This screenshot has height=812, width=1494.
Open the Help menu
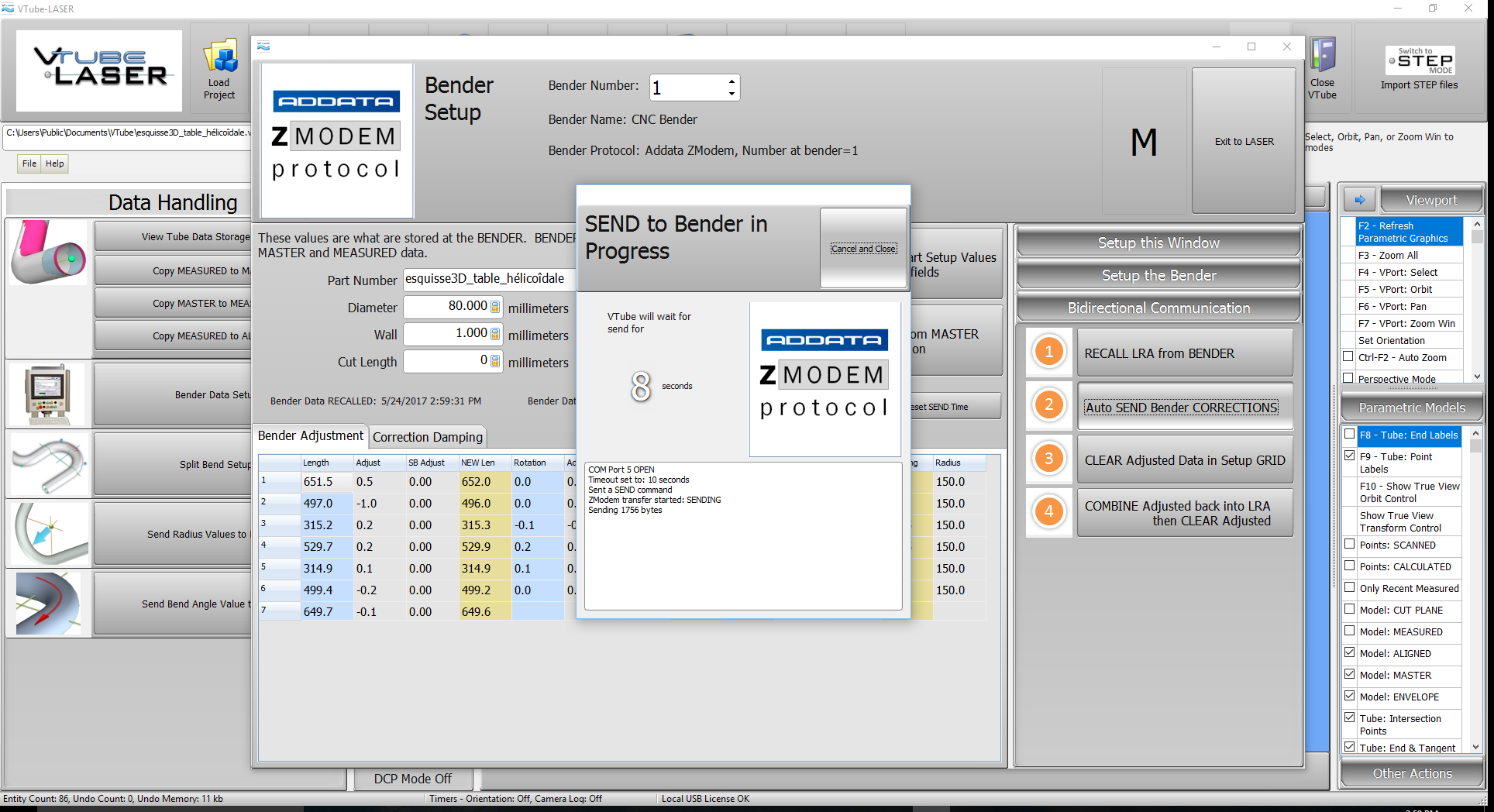pos(54,163)
